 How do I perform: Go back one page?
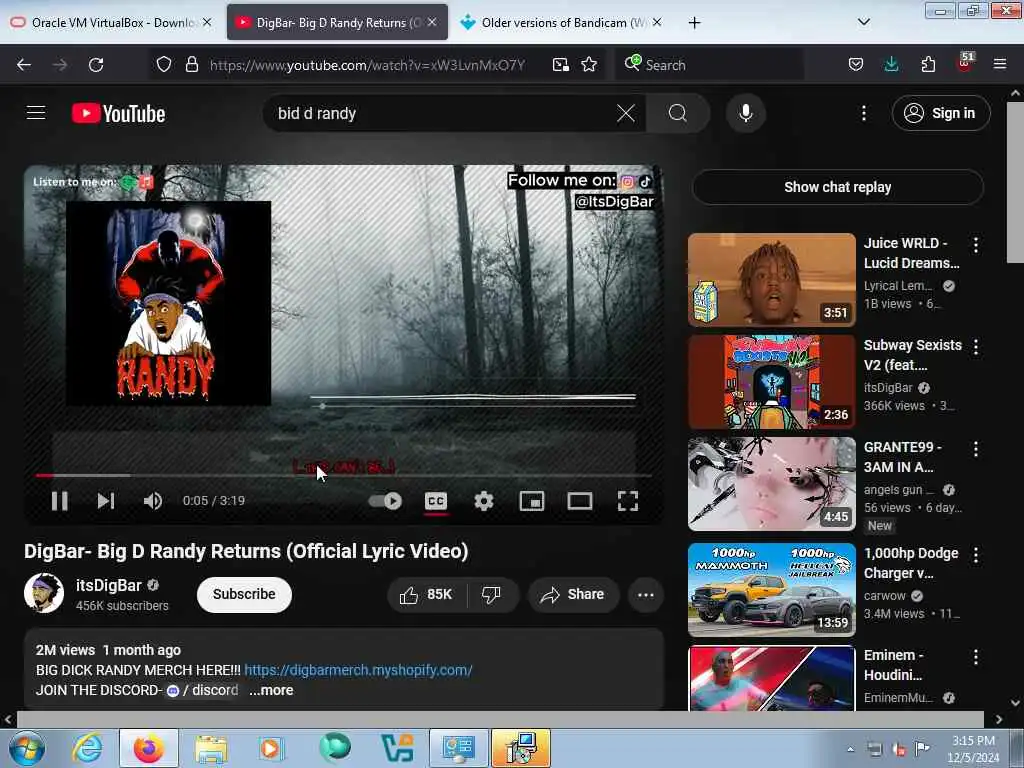(x=24, y=65)
